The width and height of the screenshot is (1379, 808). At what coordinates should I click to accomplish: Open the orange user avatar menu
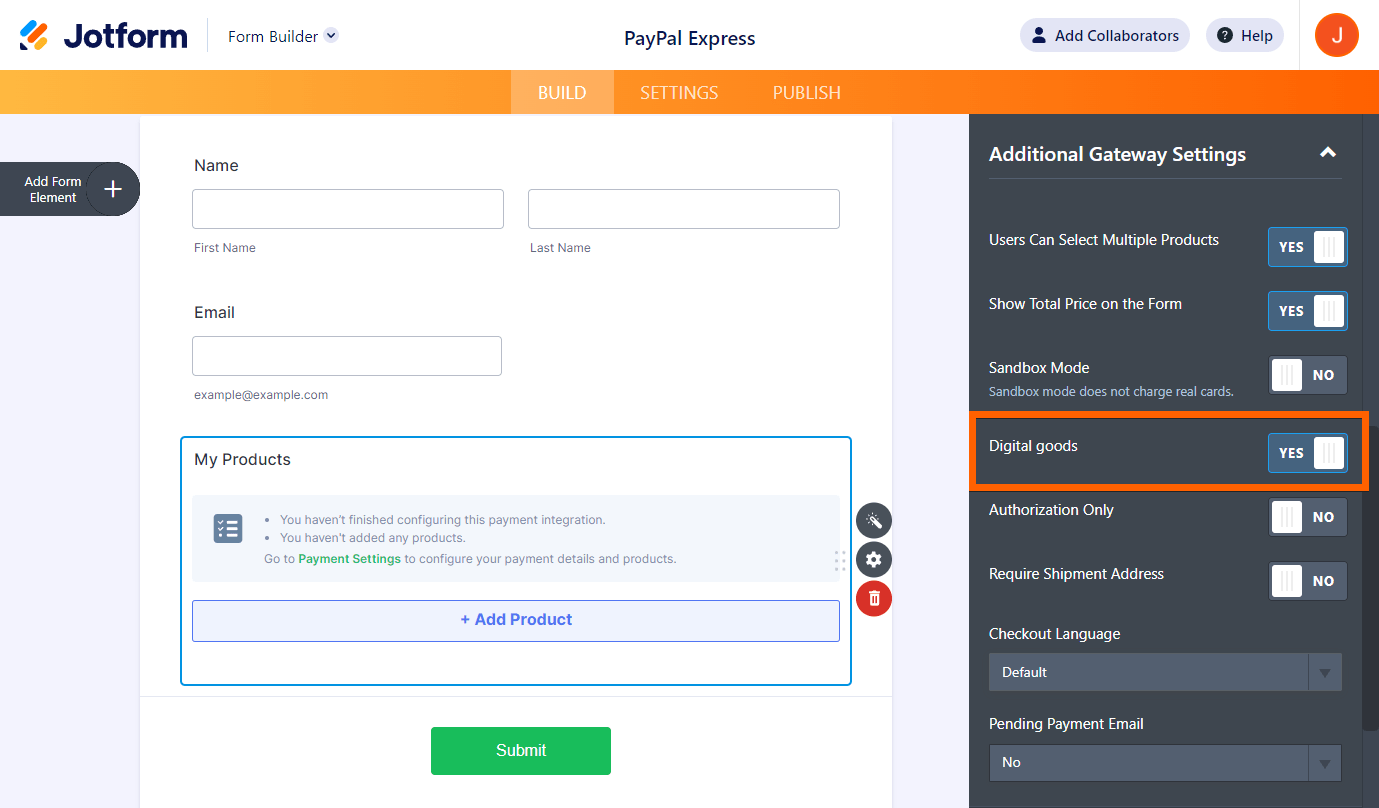point(1336,36)
